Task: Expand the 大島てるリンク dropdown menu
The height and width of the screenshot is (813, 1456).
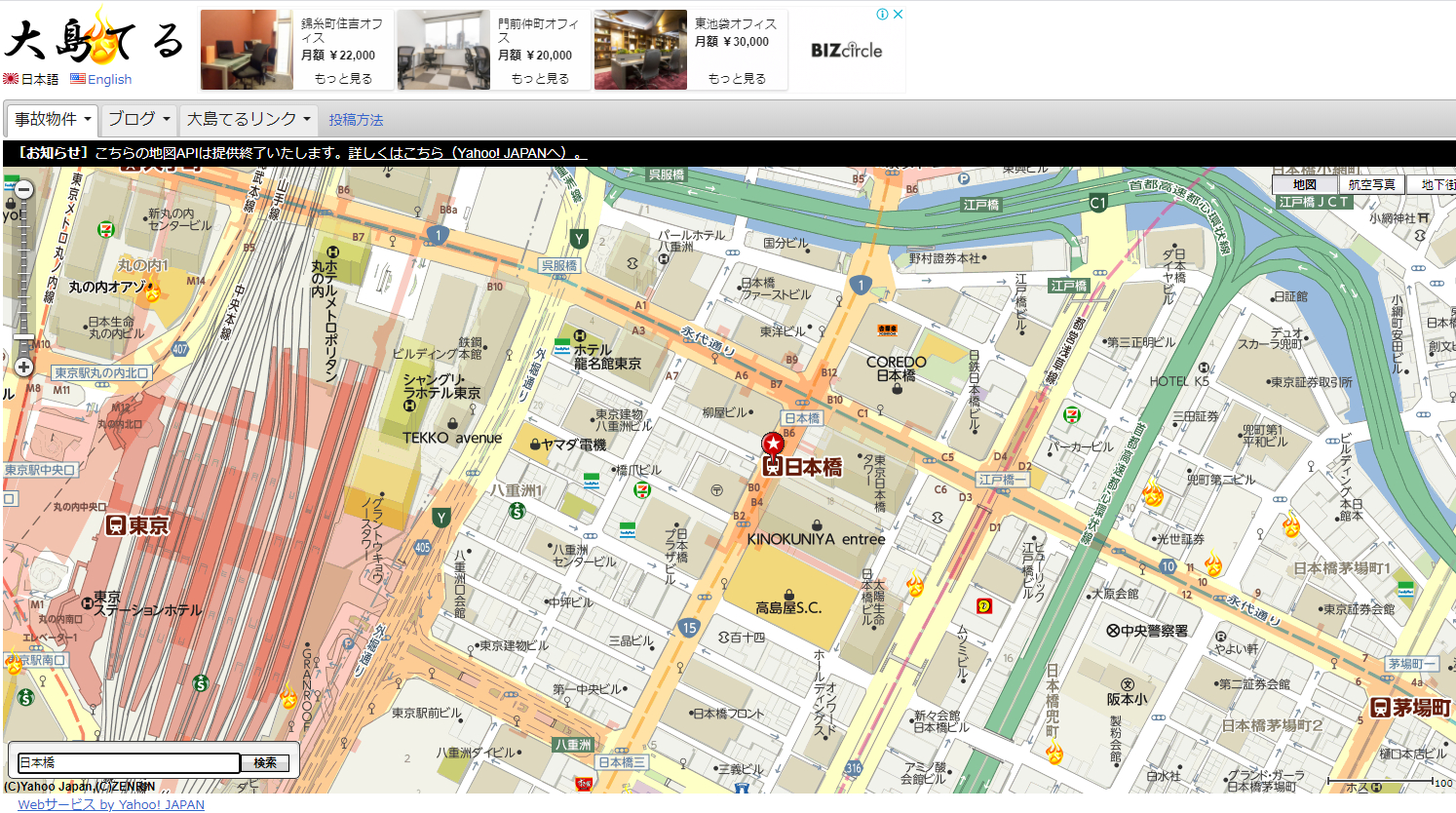Action: 249,120
